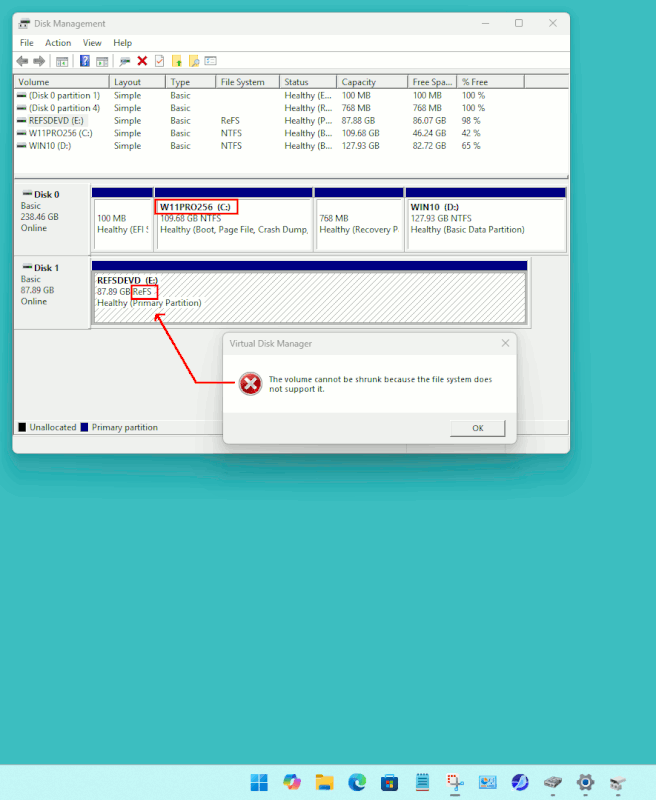The image size is (656, 800).
Task: Click the list view settings toolbar icon
Action: pos(211,61)
